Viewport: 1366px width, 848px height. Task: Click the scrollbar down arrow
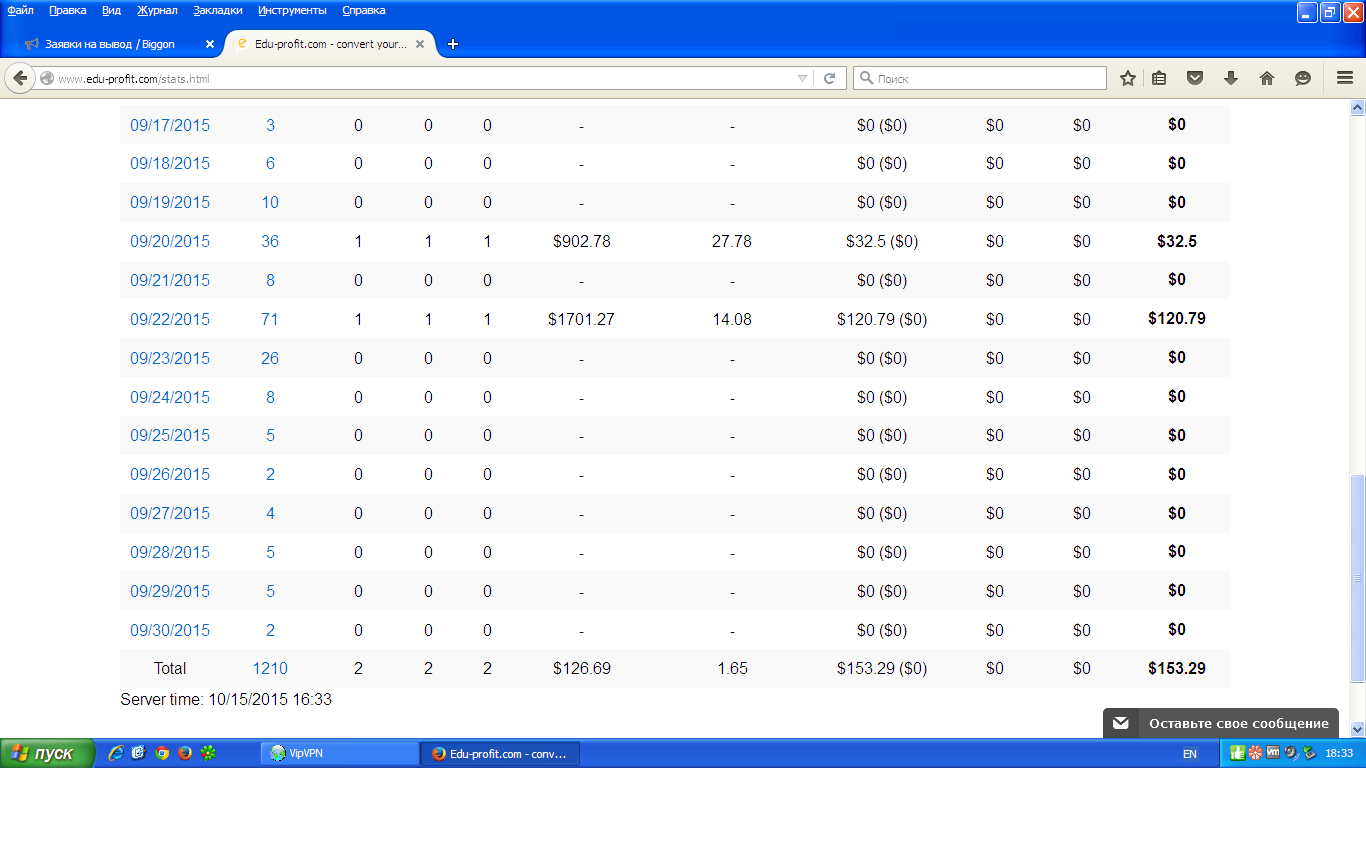coord(1357,729)
